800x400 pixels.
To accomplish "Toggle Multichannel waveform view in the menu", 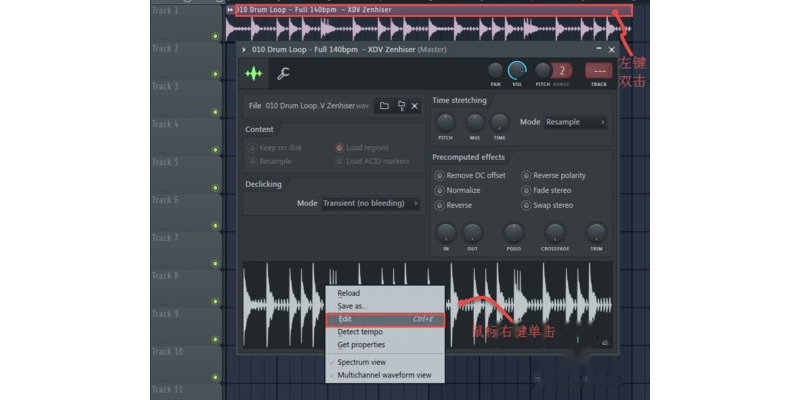I will tap(385, 375).
